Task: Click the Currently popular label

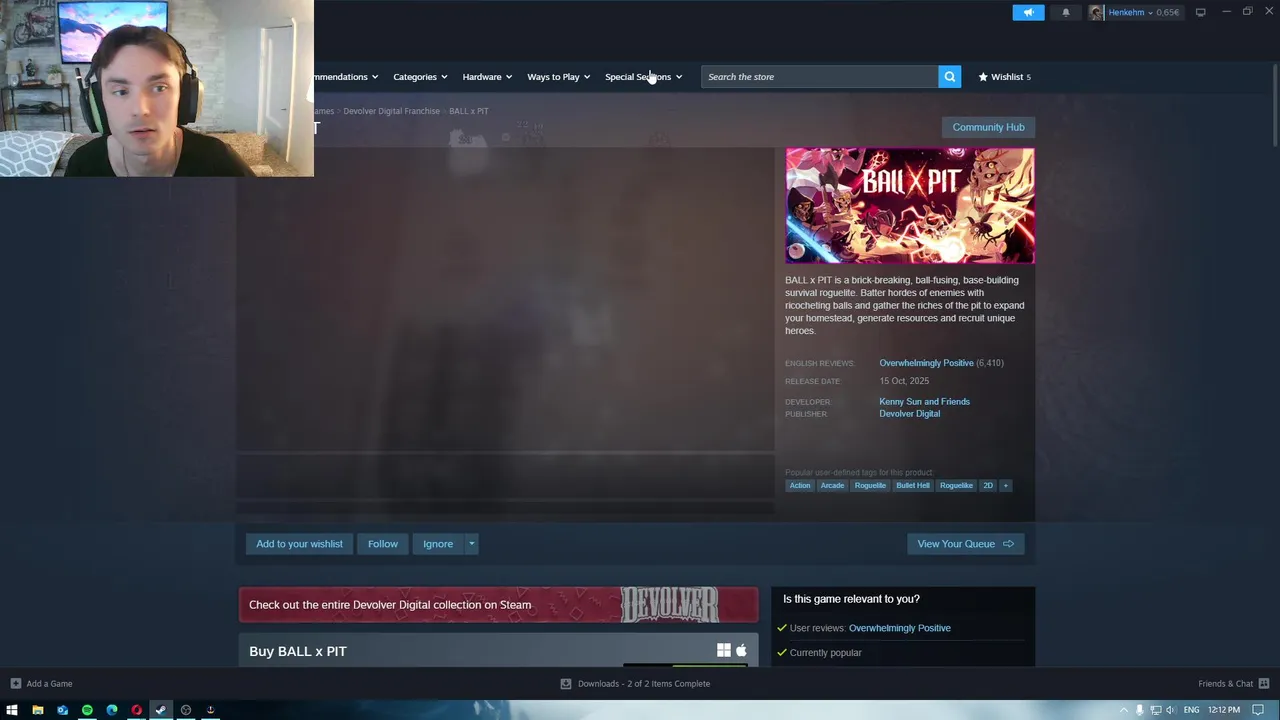Action: pos(825,652)
